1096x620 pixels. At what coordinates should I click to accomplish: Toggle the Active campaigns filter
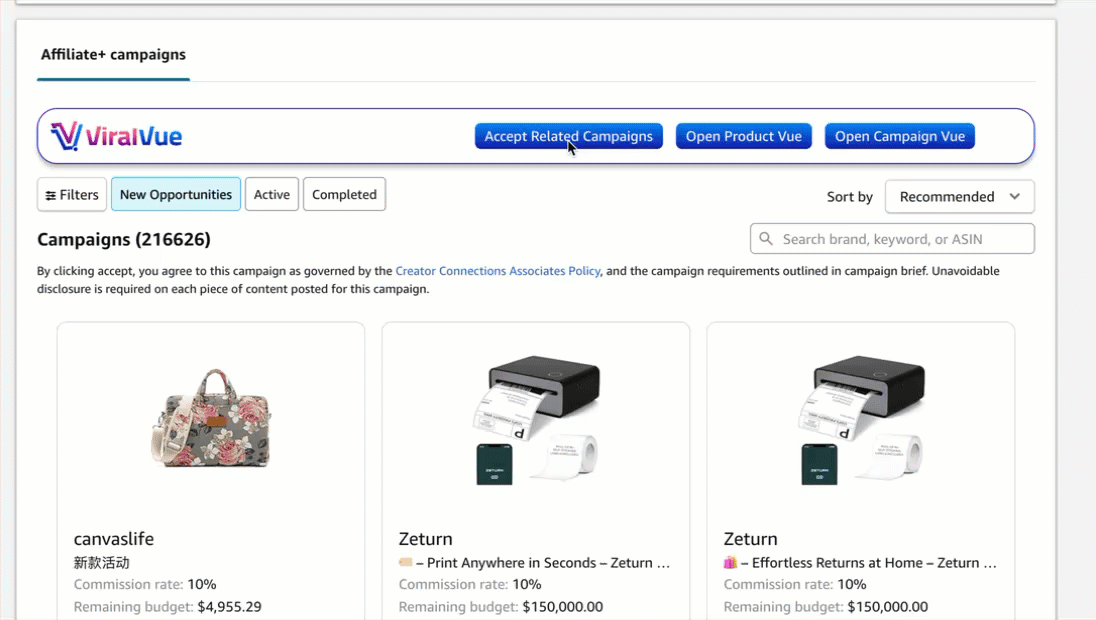(271, 195)
